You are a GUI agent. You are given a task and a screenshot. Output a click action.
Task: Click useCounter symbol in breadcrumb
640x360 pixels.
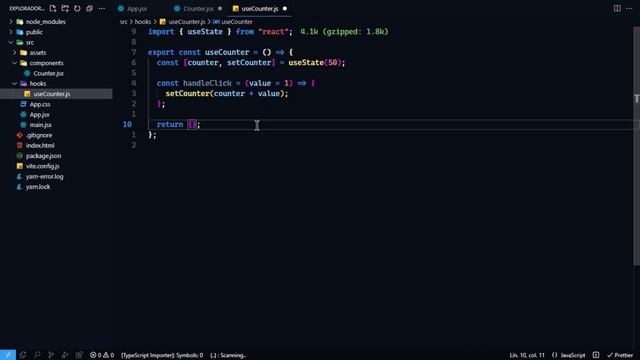[237, 22]
